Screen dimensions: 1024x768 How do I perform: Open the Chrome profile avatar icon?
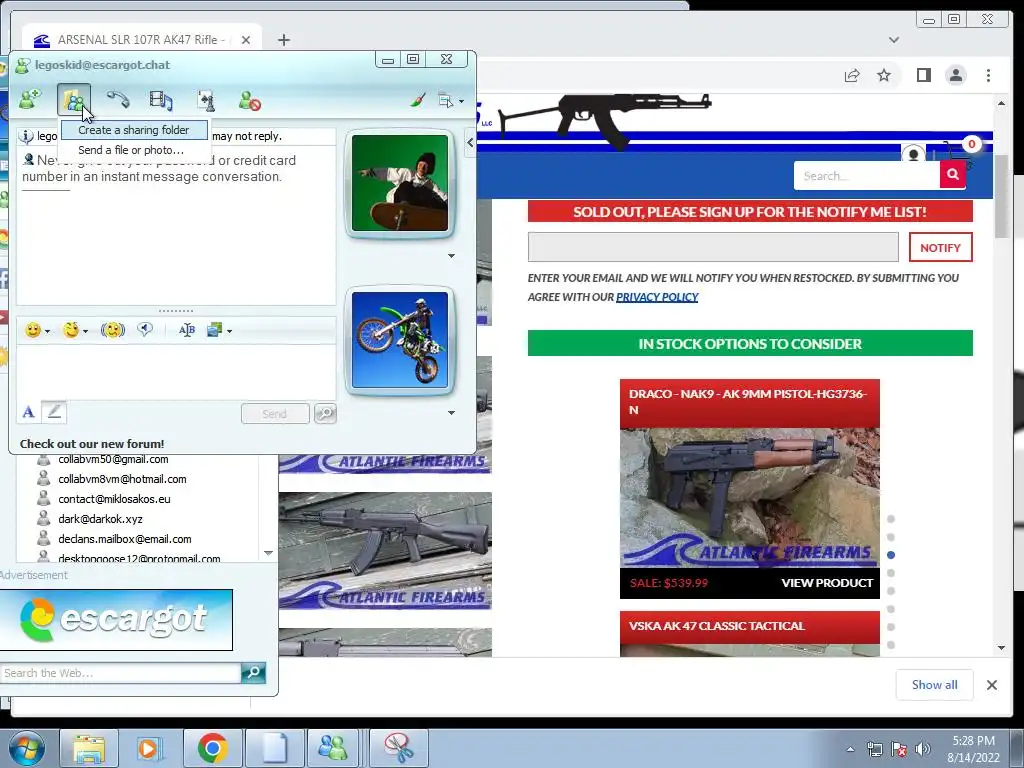[955, 75]
